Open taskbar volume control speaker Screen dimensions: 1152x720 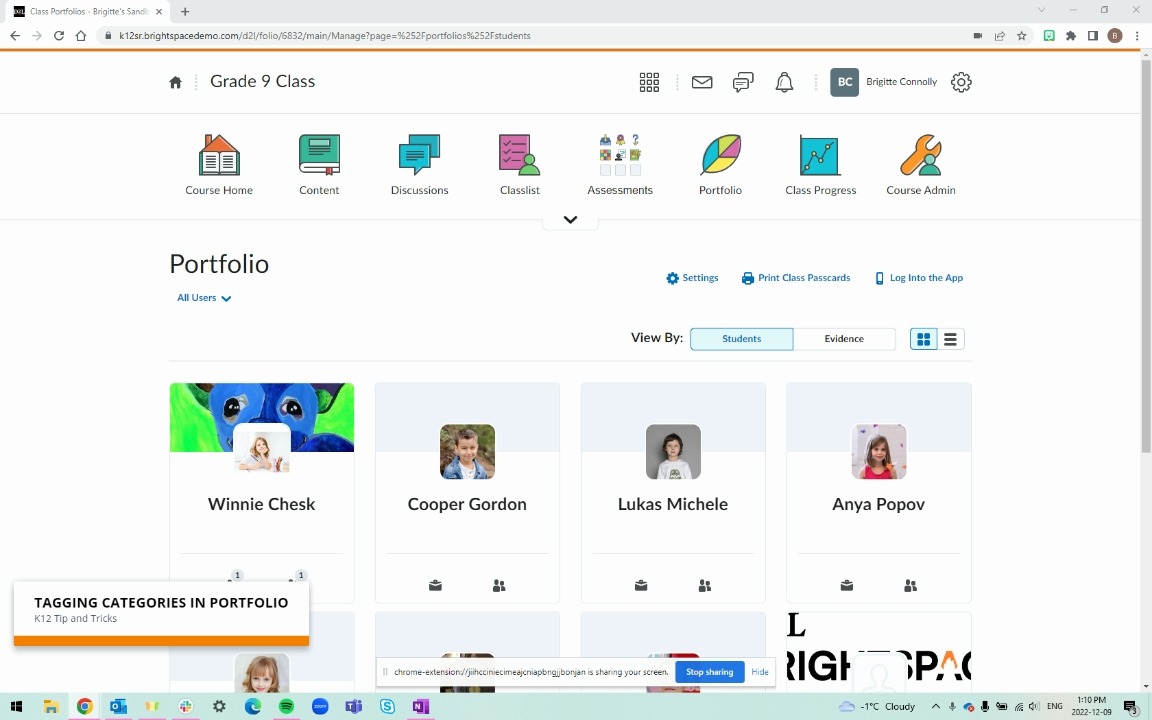tap(1034, 707)
